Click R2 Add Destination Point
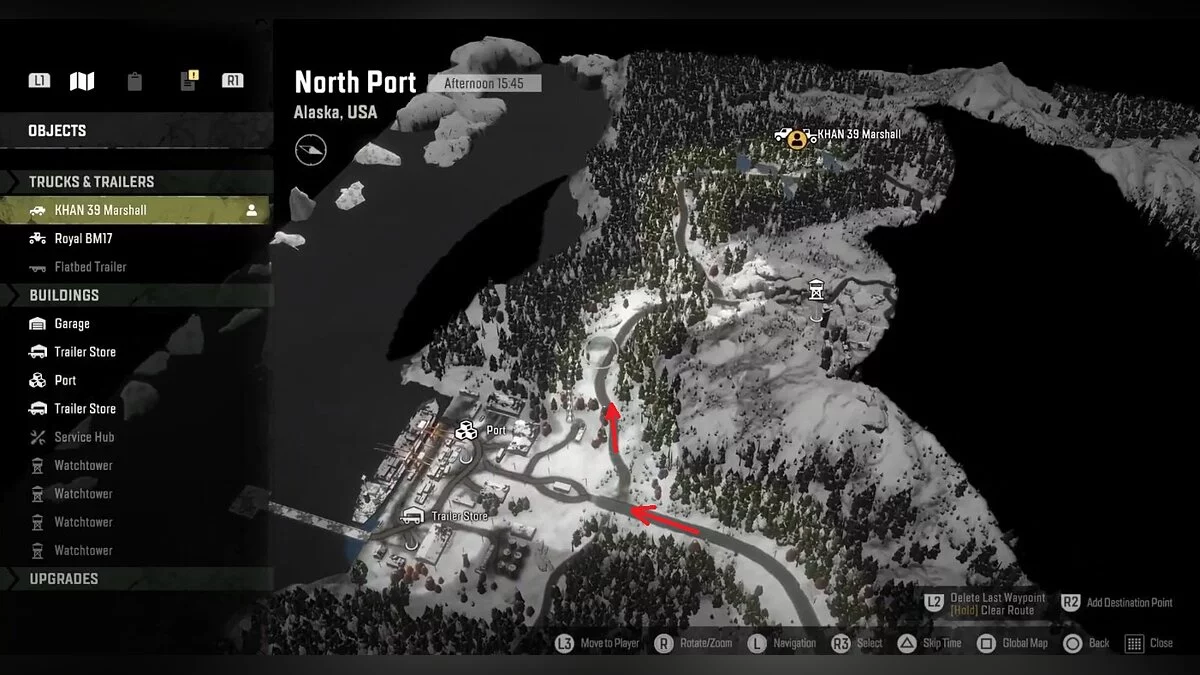Viewport: 1200px width, 675px height. 1117,603
